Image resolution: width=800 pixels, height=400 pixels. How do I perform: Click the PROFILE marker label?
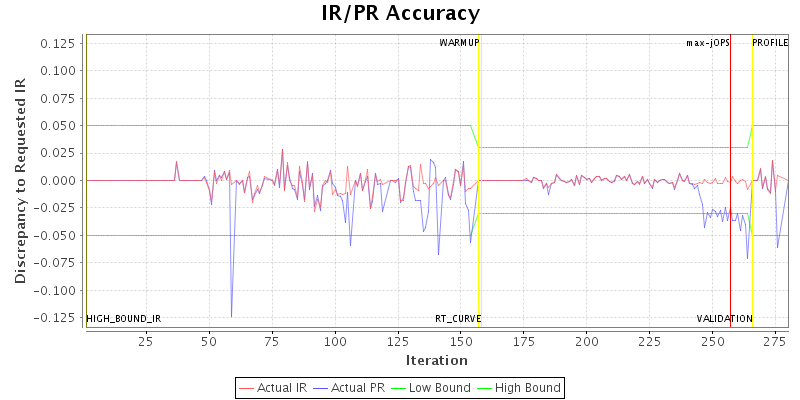tap(770, 43)
